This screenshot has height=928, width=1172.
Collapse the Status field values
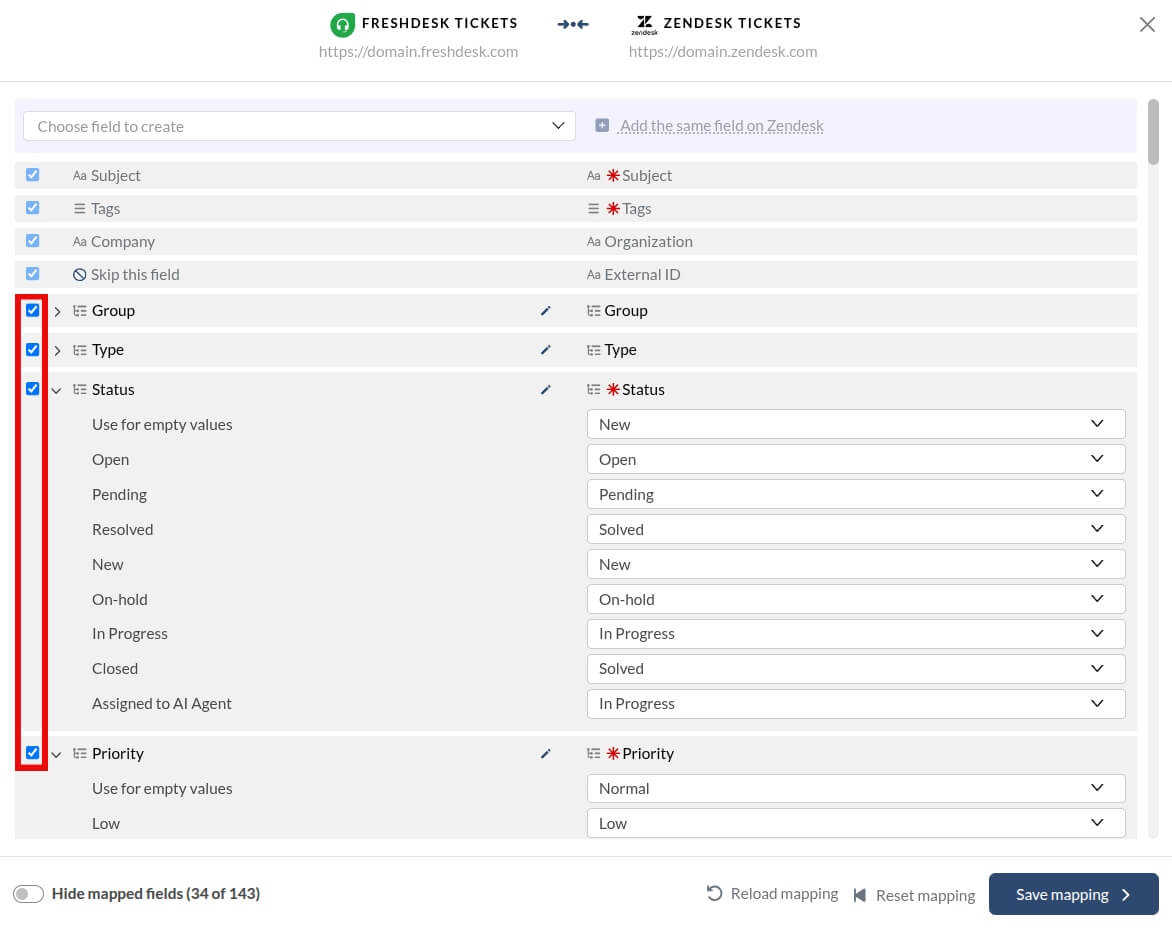(x=57, y=390)
